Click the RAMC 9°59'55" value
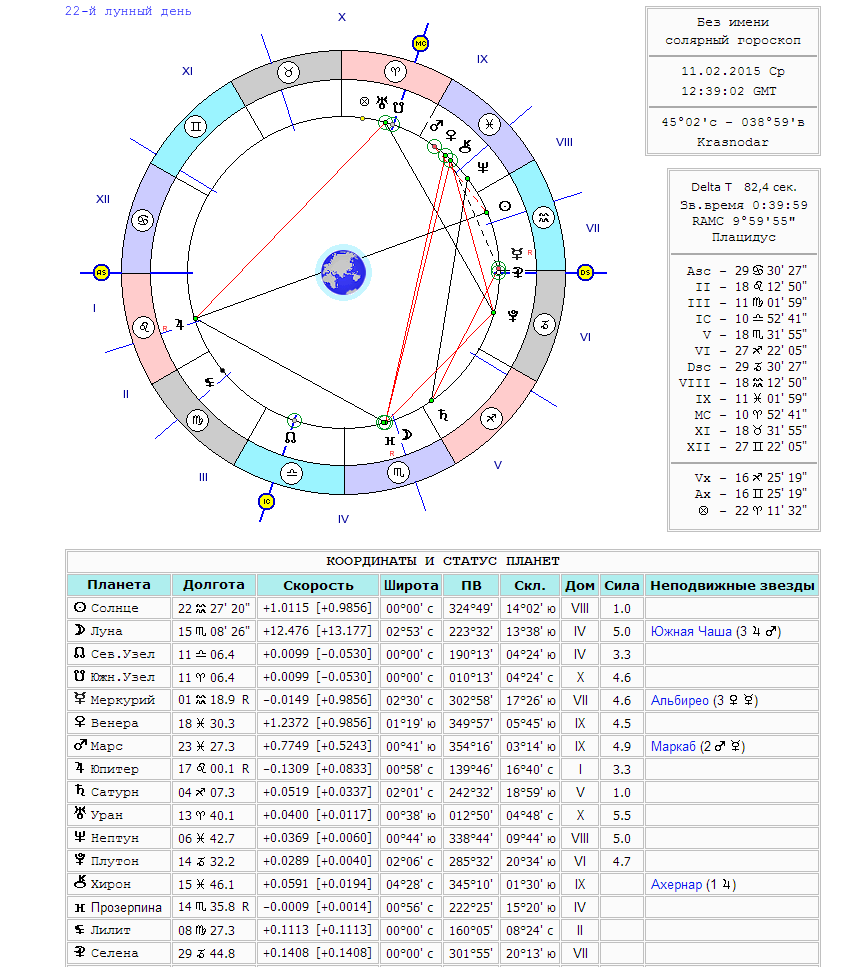The width and height of the screenshot is (868, 967). [x=743, y=221]
